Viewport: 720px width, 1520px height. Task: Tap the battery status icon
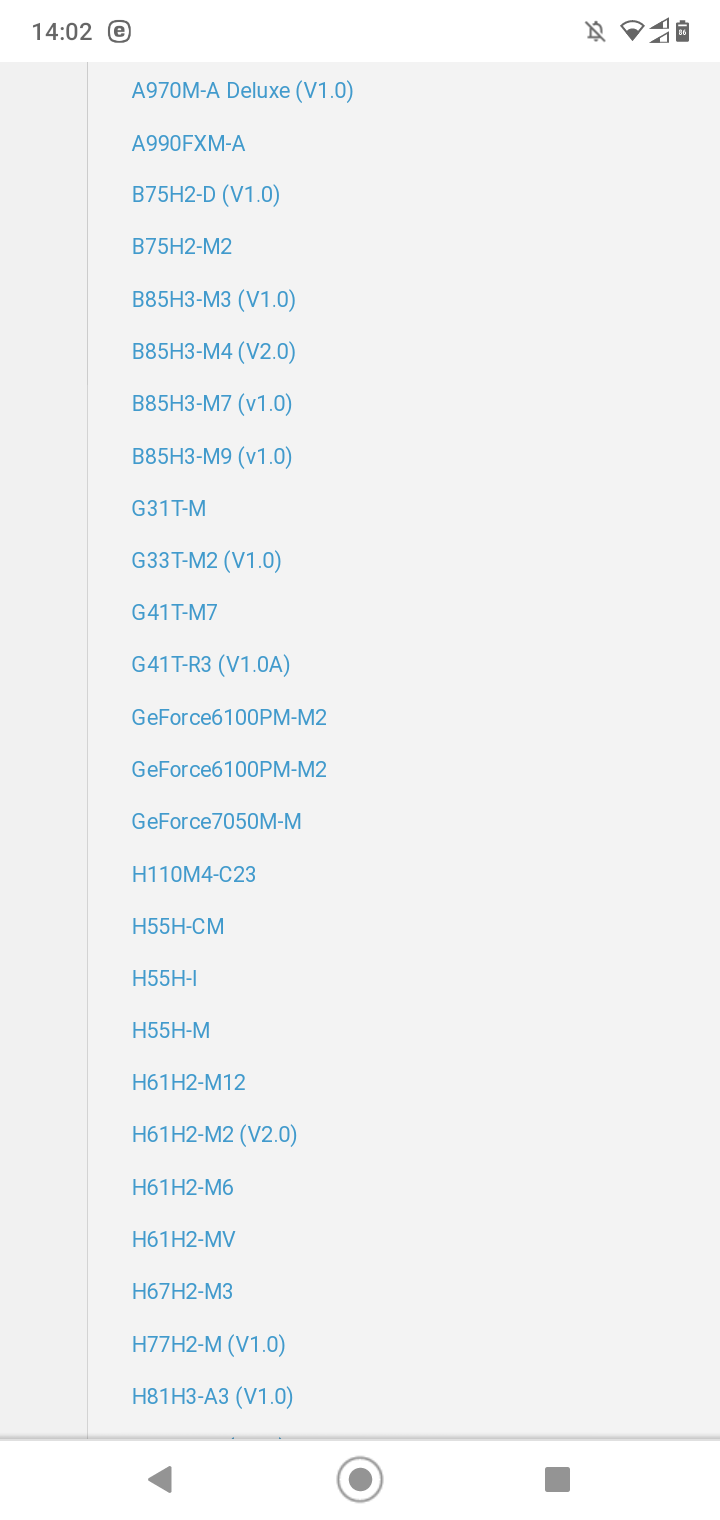click(x=683, y=31)
